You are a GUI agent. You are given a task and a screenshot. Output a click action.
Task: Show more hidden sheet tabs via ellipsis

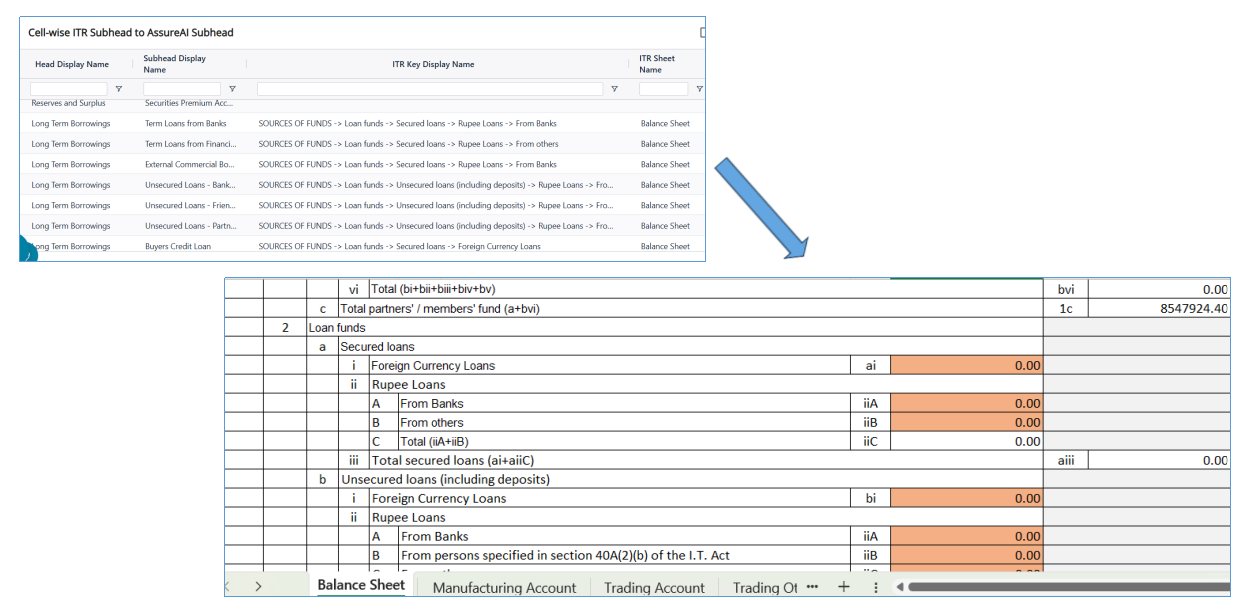point(812,587)
